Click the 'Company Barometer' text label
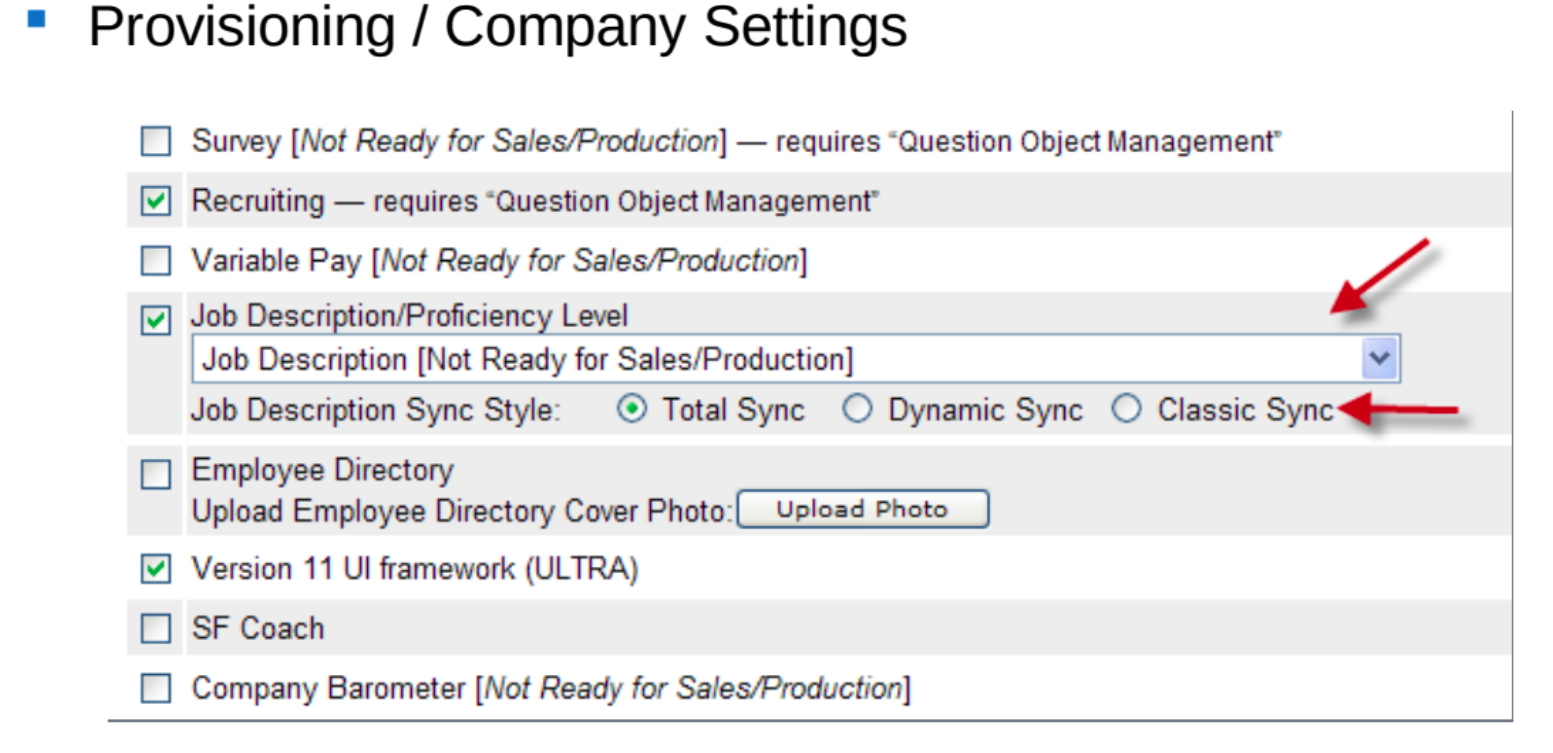 click(x=329, y=689)
